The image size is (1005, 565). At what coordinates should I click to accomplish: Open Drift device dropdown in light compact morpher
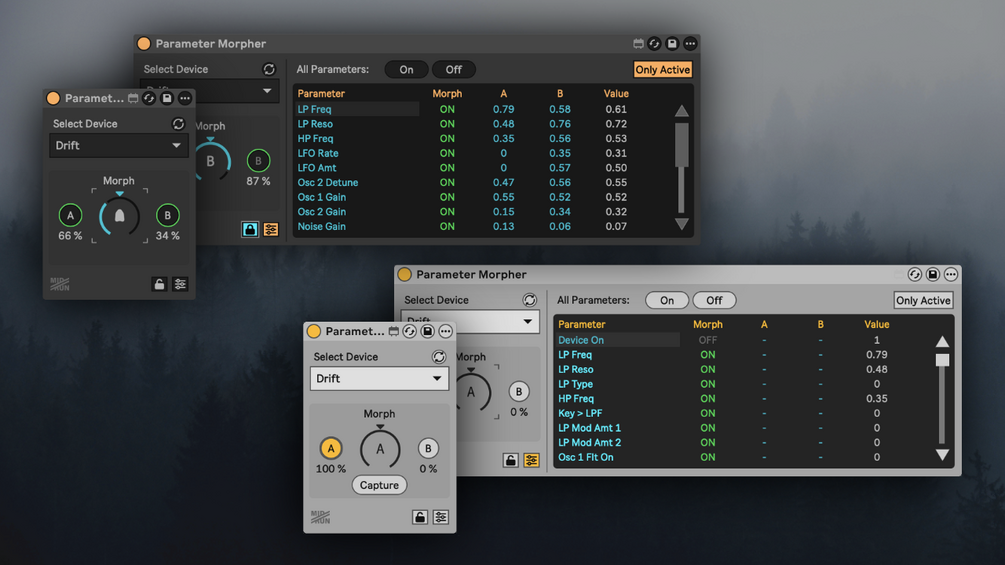pos(379,379)
